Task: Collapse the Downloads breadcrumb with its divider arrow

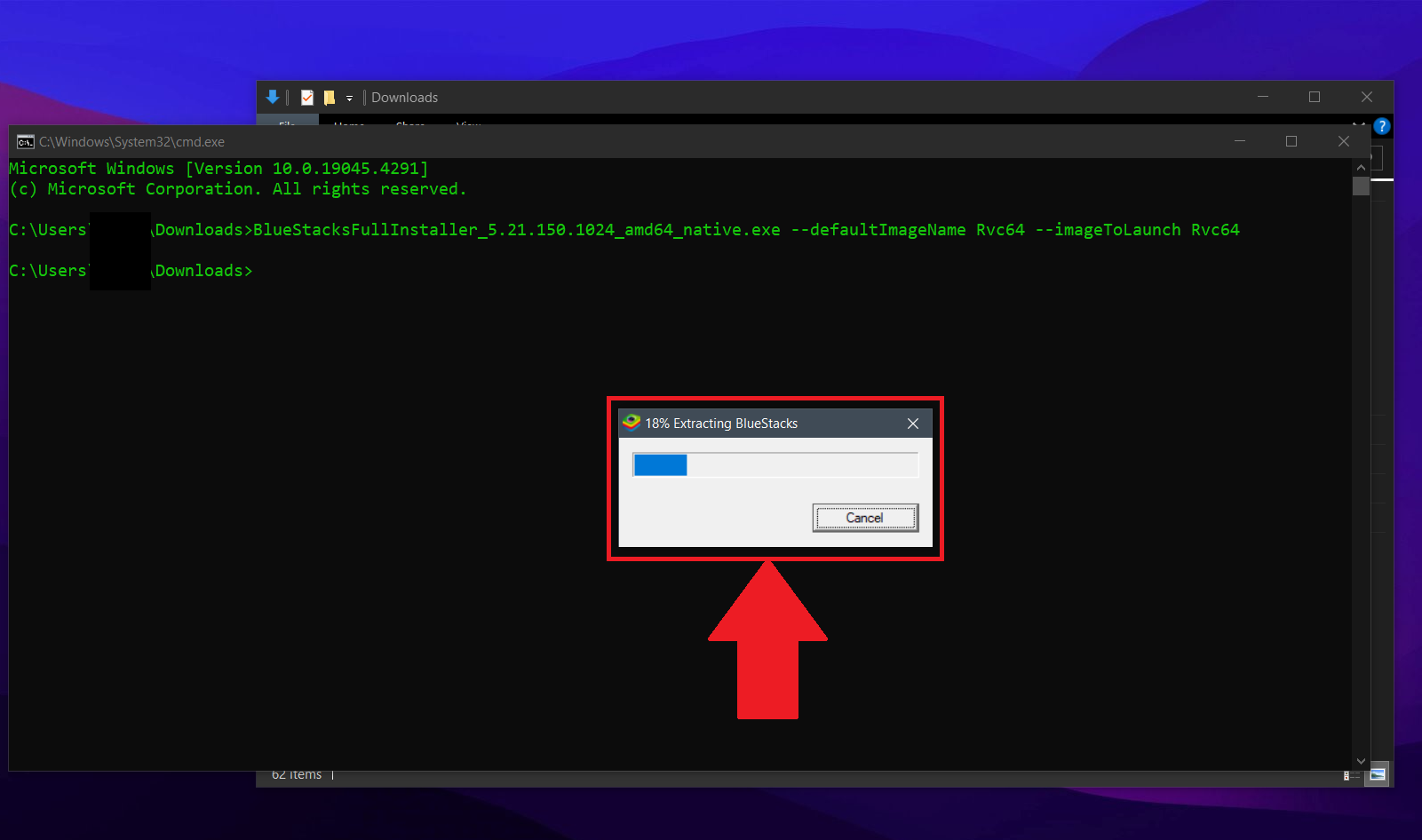Action: pos(366,98)
